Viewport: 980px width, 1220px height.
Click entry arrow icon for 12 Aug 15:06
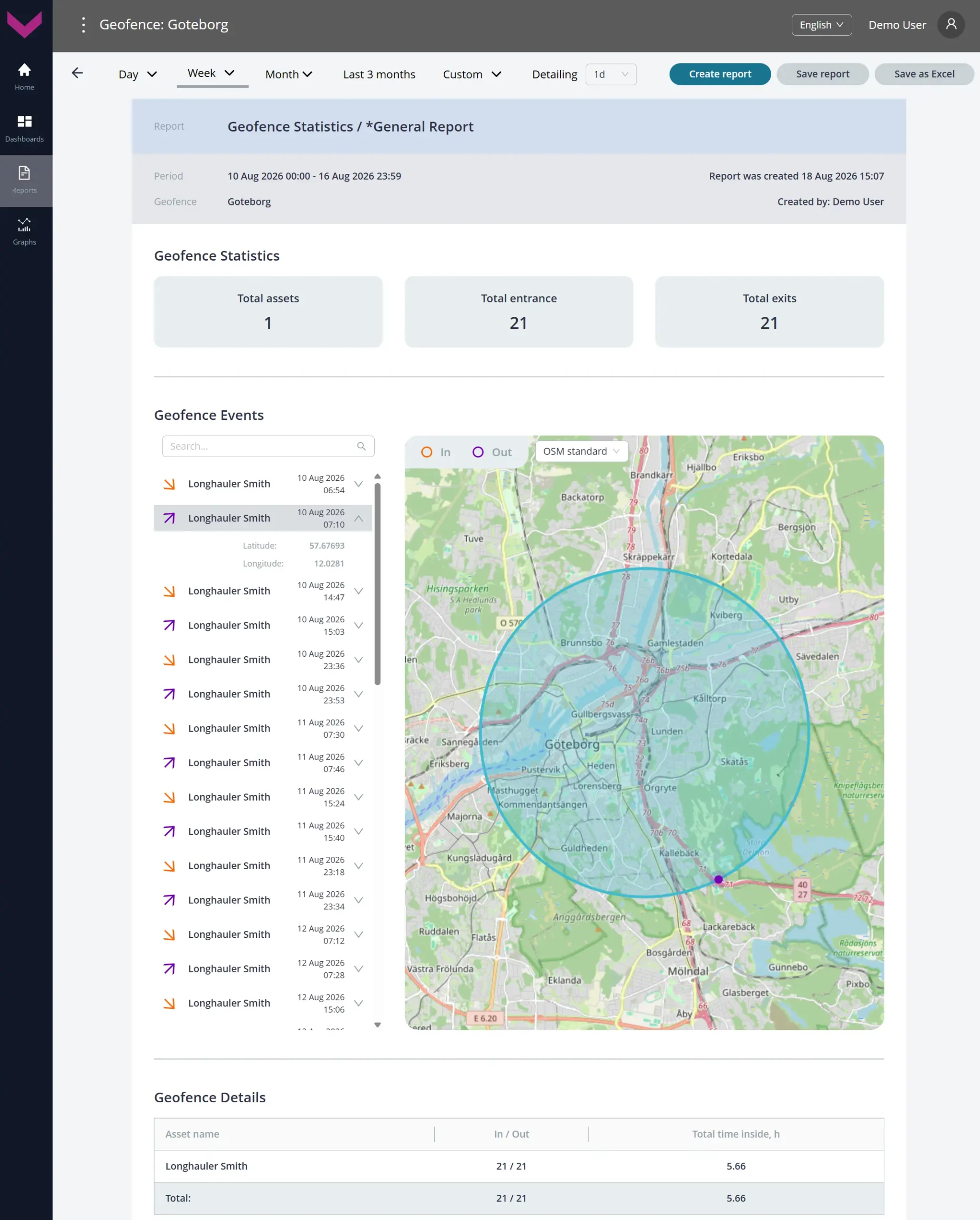tap(169, 1003)
